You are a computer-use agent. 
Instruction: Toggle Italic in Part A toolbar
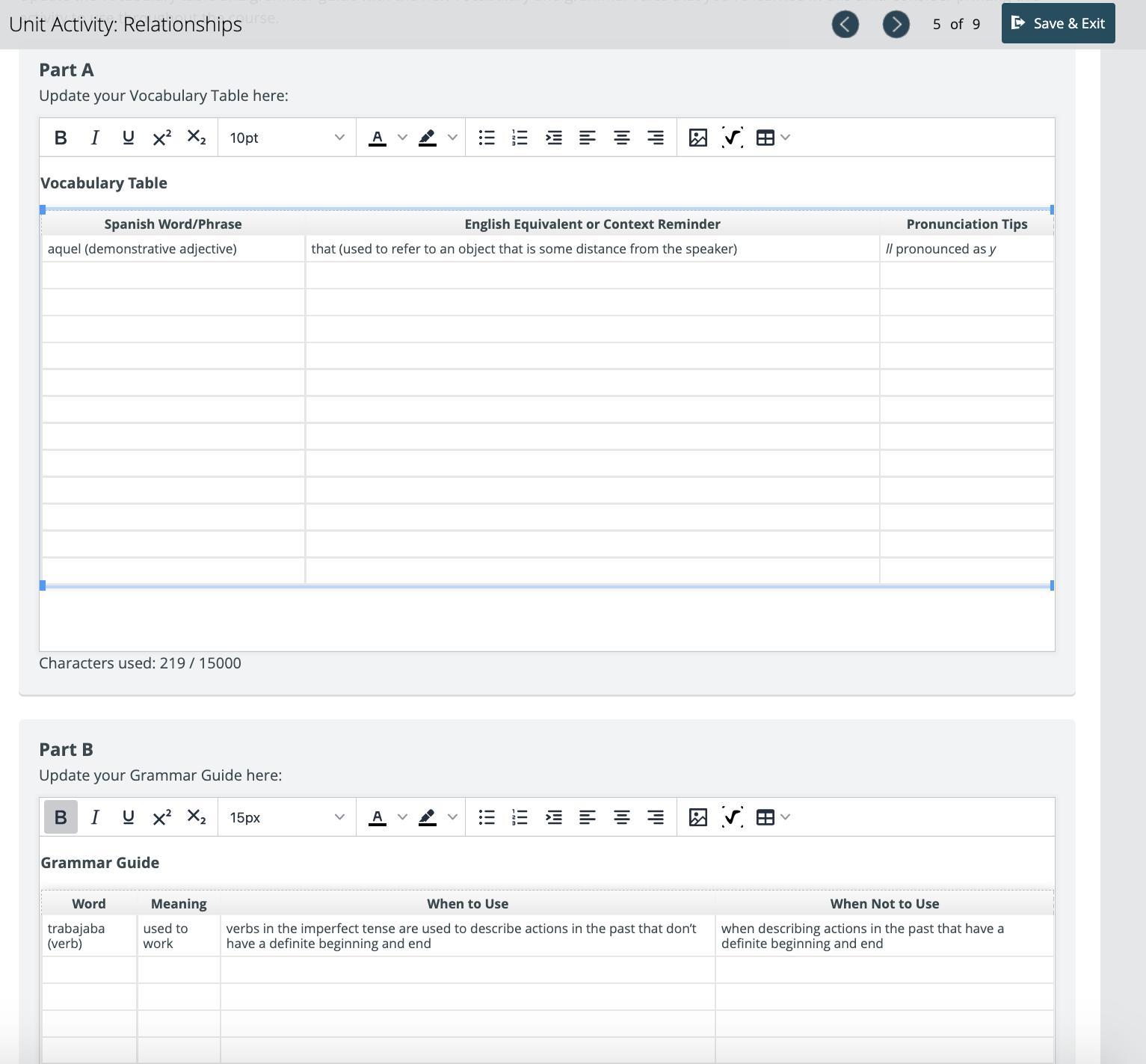[x=94, y=138]
